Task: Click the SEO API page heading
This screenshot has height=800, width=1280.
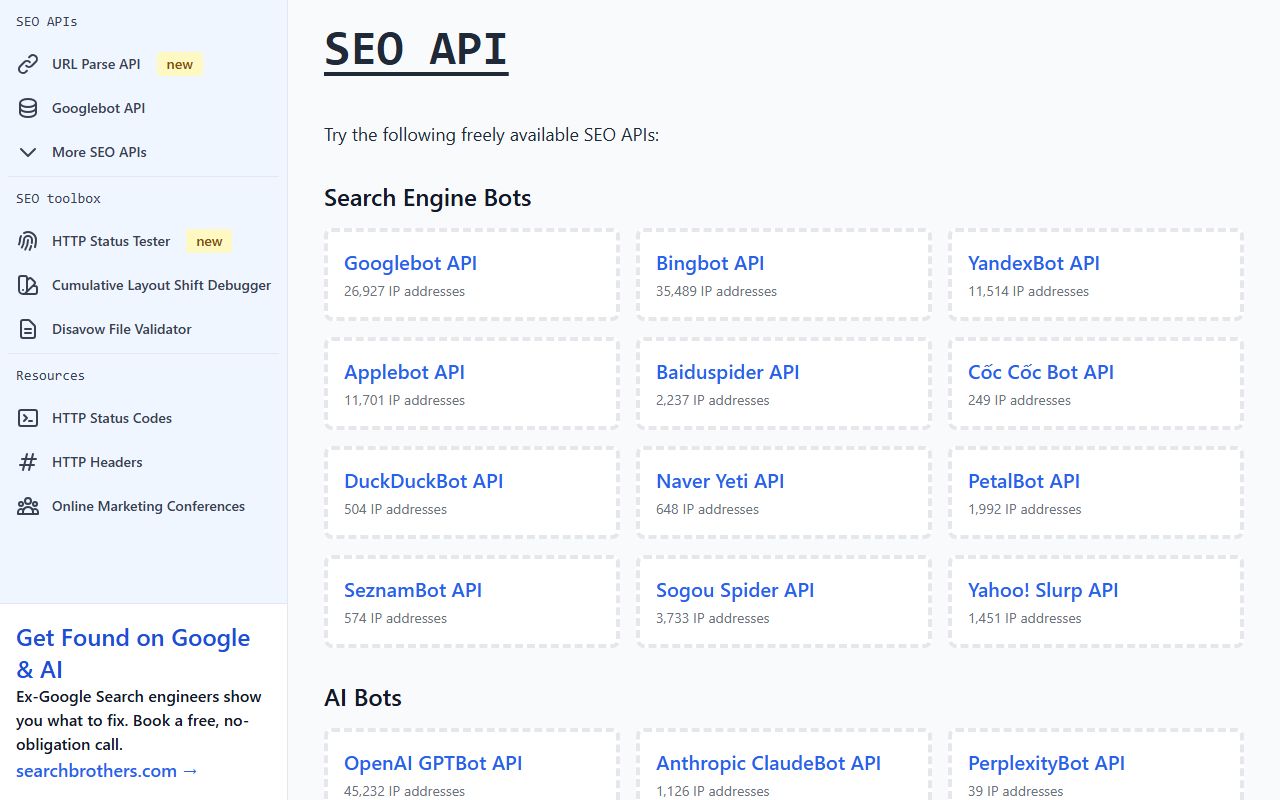Action: click(x=416, y=49)
